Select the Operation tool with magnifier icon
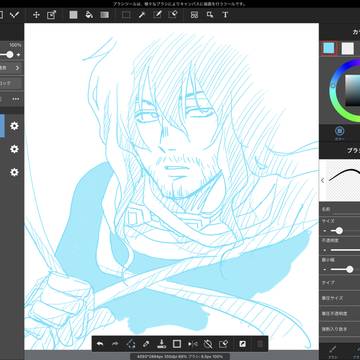 (x=210, y=15)
